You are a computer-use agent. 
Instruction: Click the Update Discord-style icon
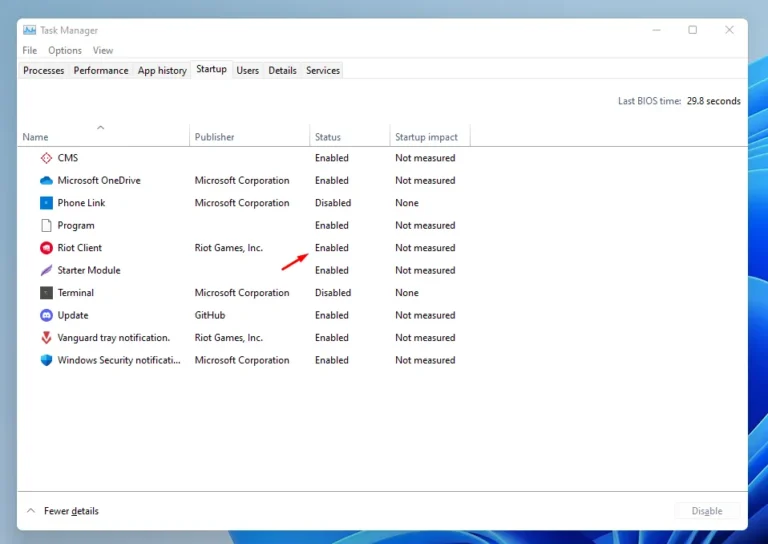point(46,315)
